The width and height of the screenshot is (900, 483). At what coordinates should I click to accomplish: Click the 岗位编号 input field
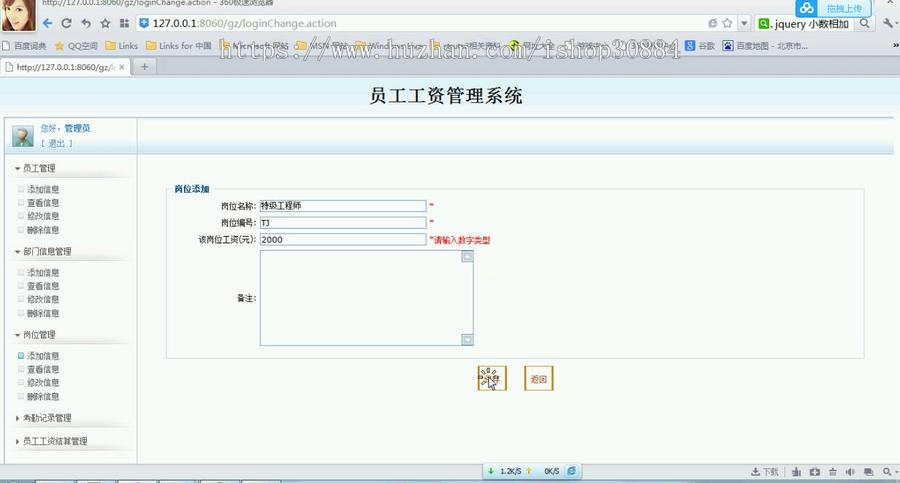coord(343,223)
